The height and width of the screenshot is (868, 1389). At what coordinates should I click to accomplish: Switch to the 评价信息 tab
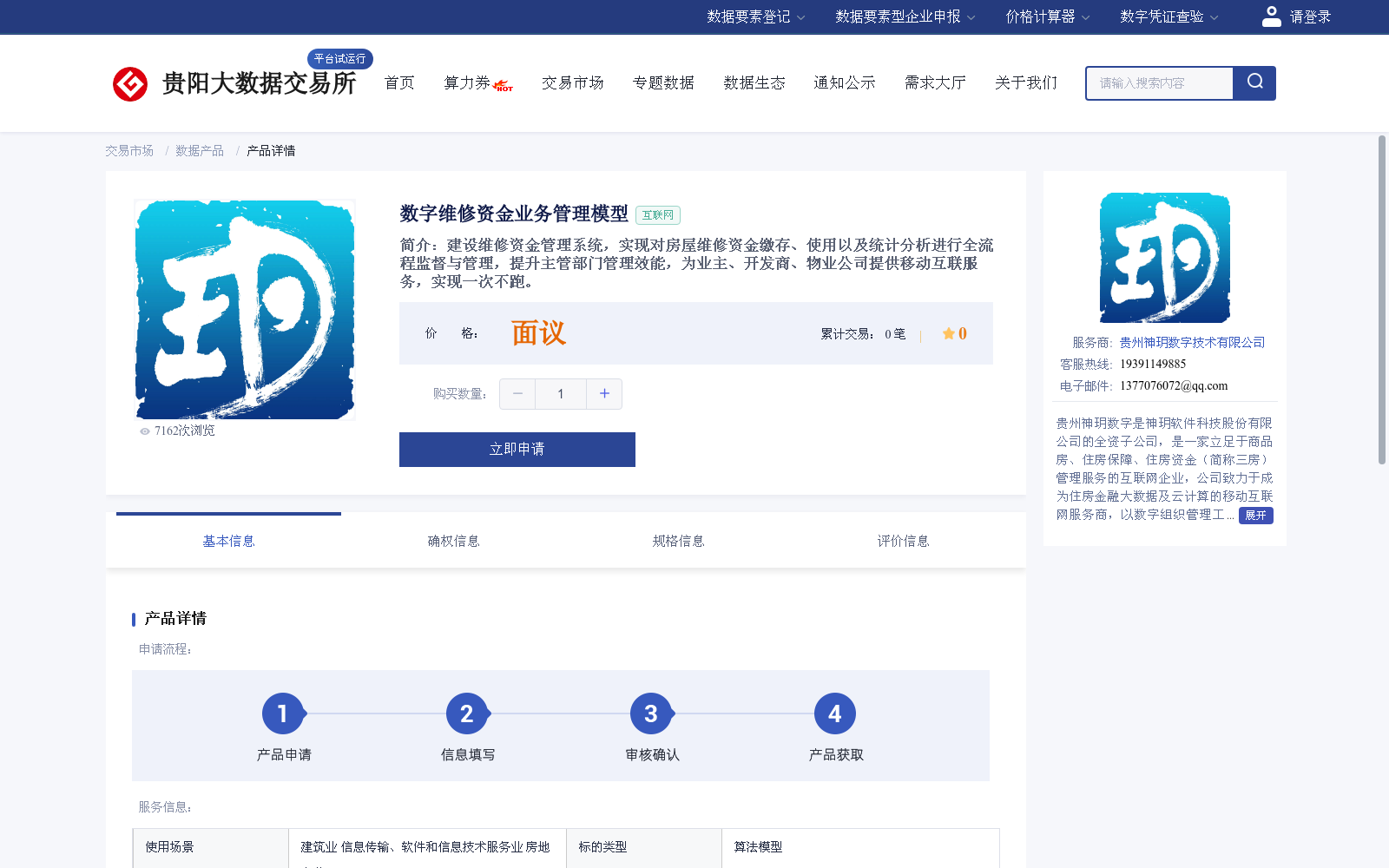coord(903,541)
